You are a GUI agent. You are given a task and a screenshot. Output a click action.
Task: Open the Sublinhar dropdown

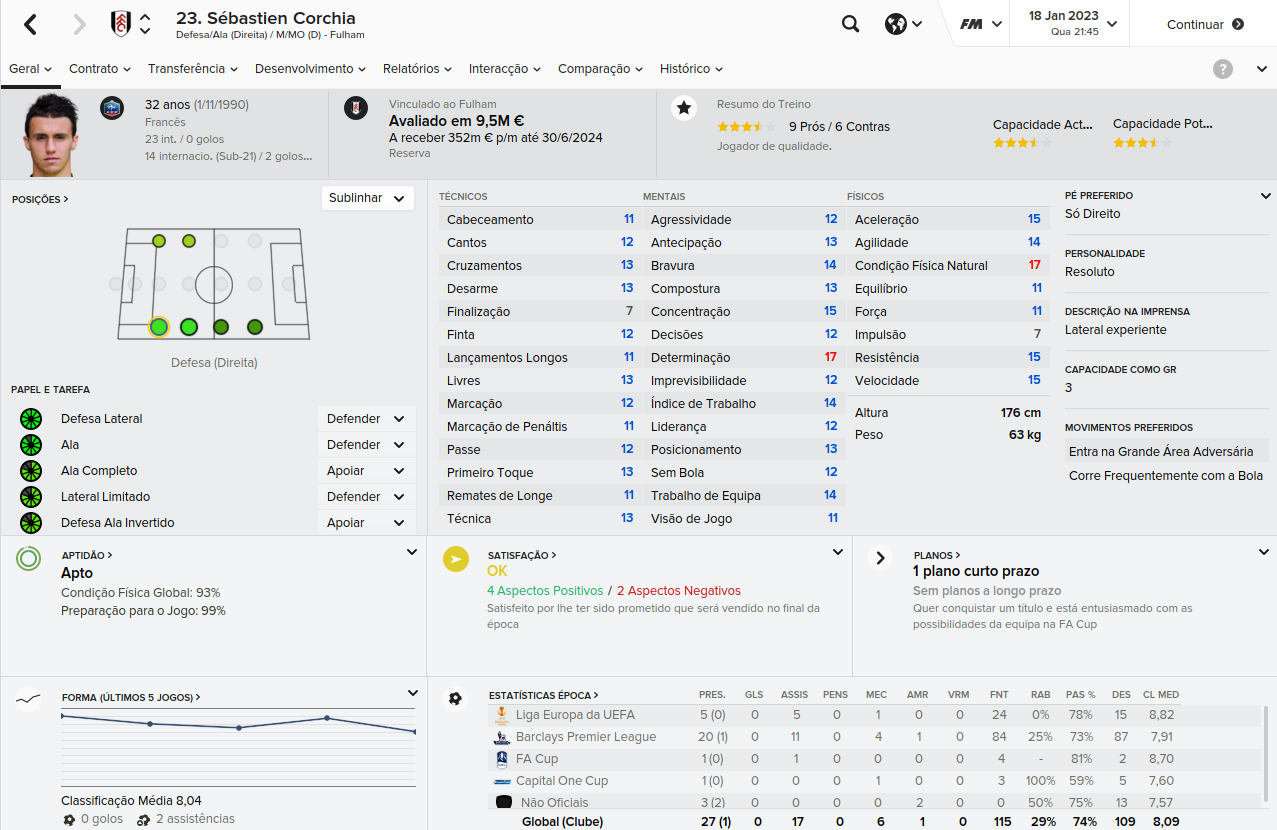[367, 198]
